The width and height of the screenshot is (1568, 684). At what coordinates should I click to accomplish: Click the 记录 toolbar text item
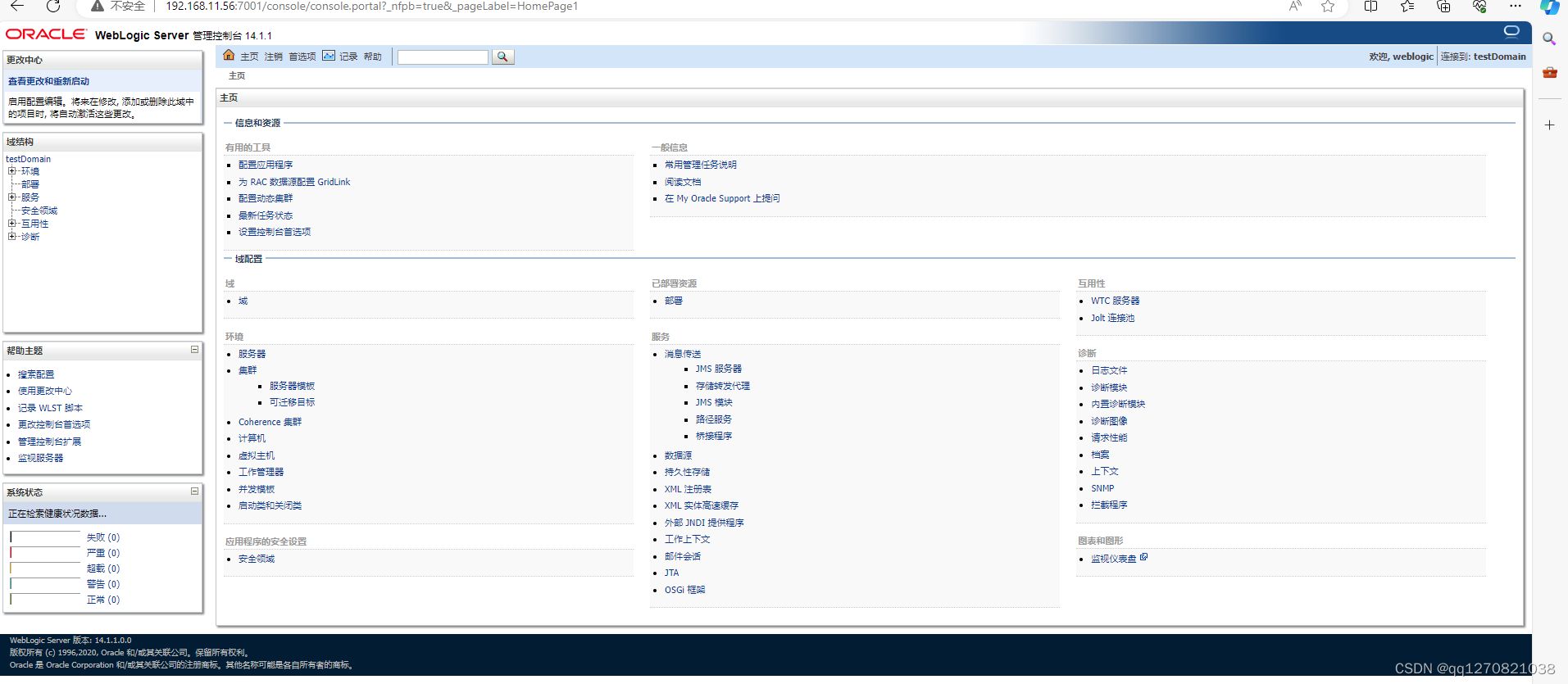(x=349, y=57)
